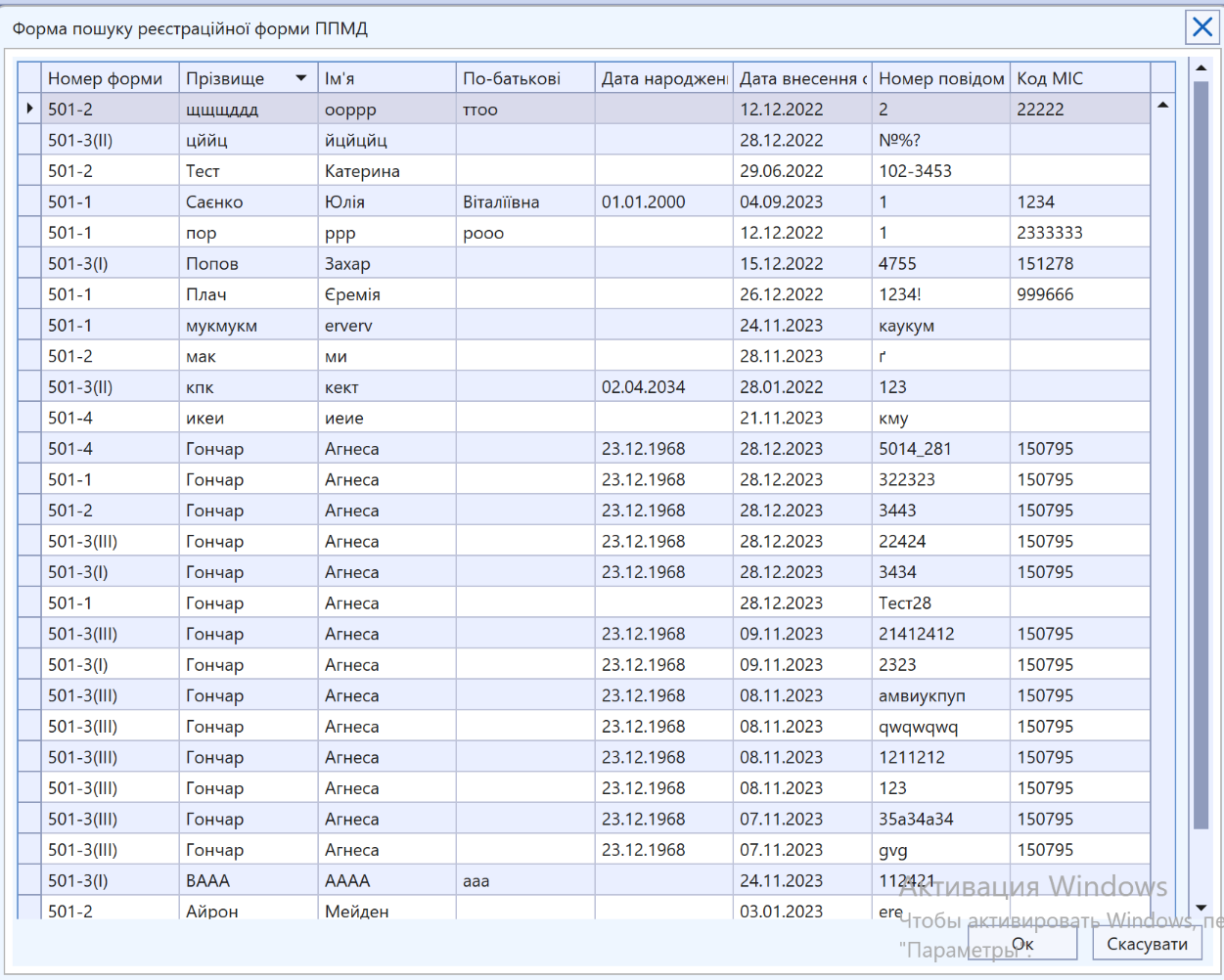The width and height of the screenshot is (1224, 980).
Task: Select the code cell 22222
Action: click(x=1080, y=109)
